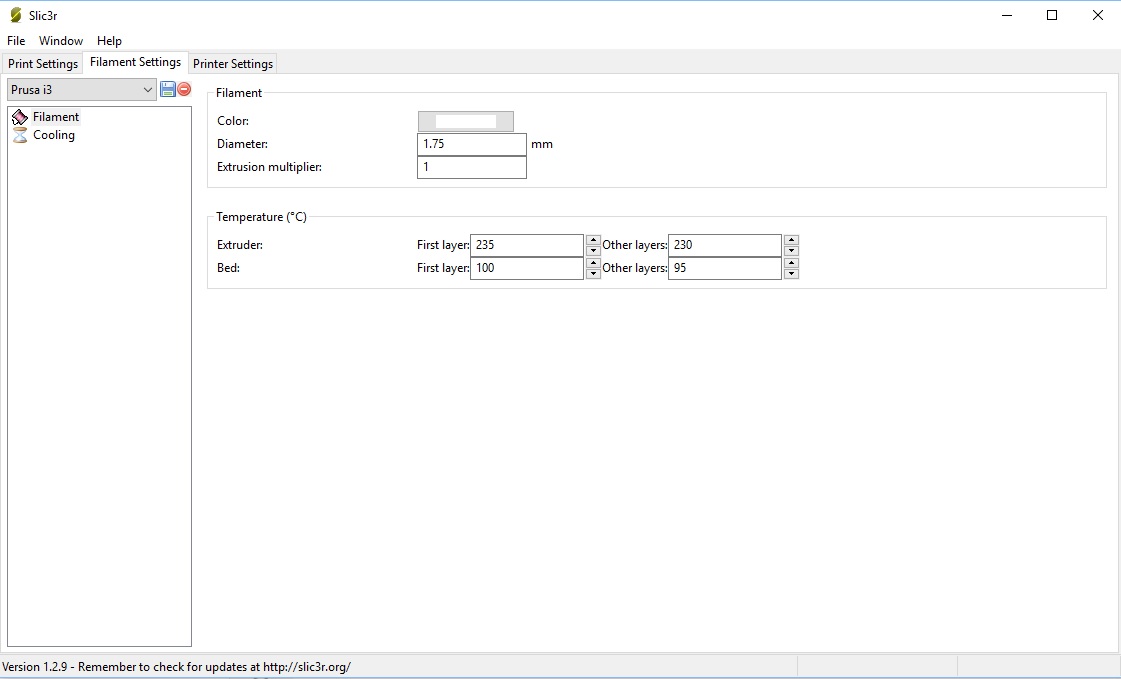Screen dimensions: 1121x679
Task: Increase bed first layer temperature
Action: point(593,263)
